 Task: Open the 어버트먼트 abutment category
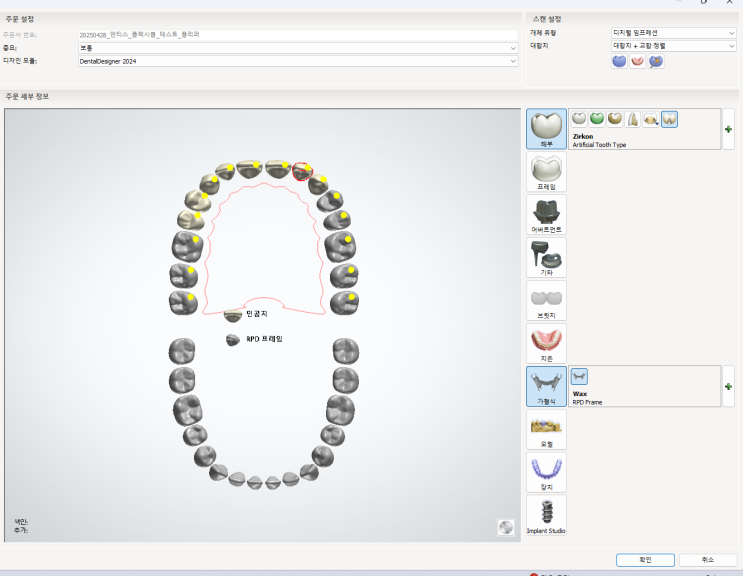pyautogui.click(x=546, y=215)
